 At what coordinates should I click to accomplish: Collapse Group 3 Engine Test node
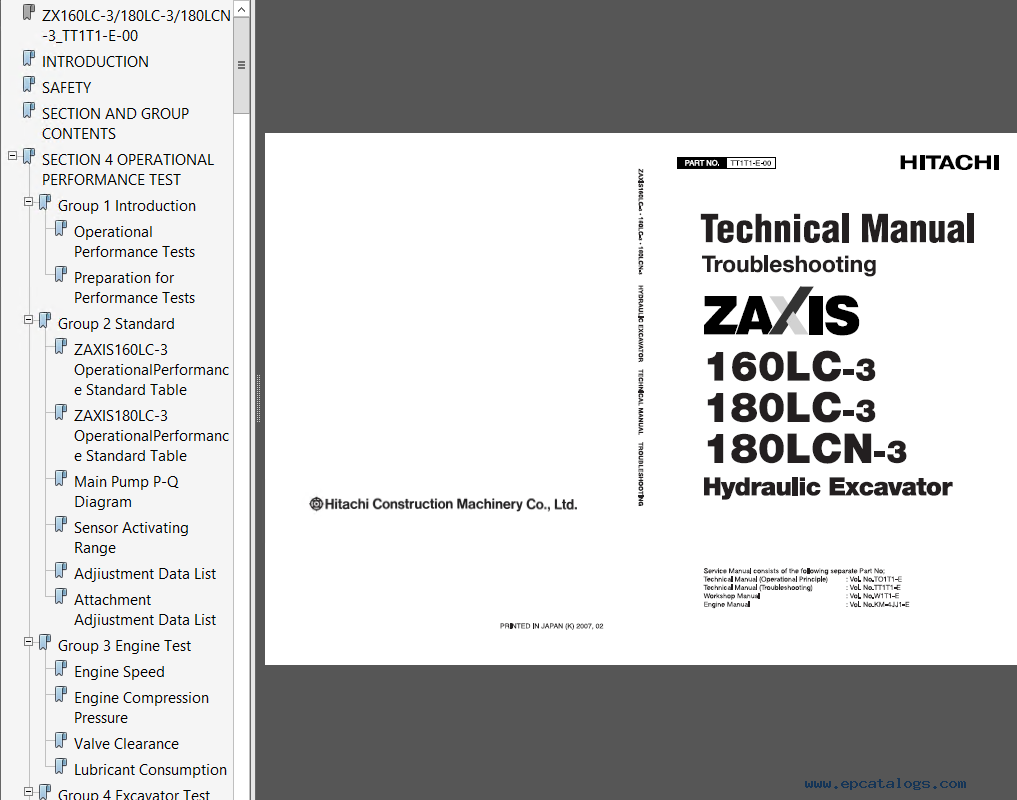[x=28, y=643]
